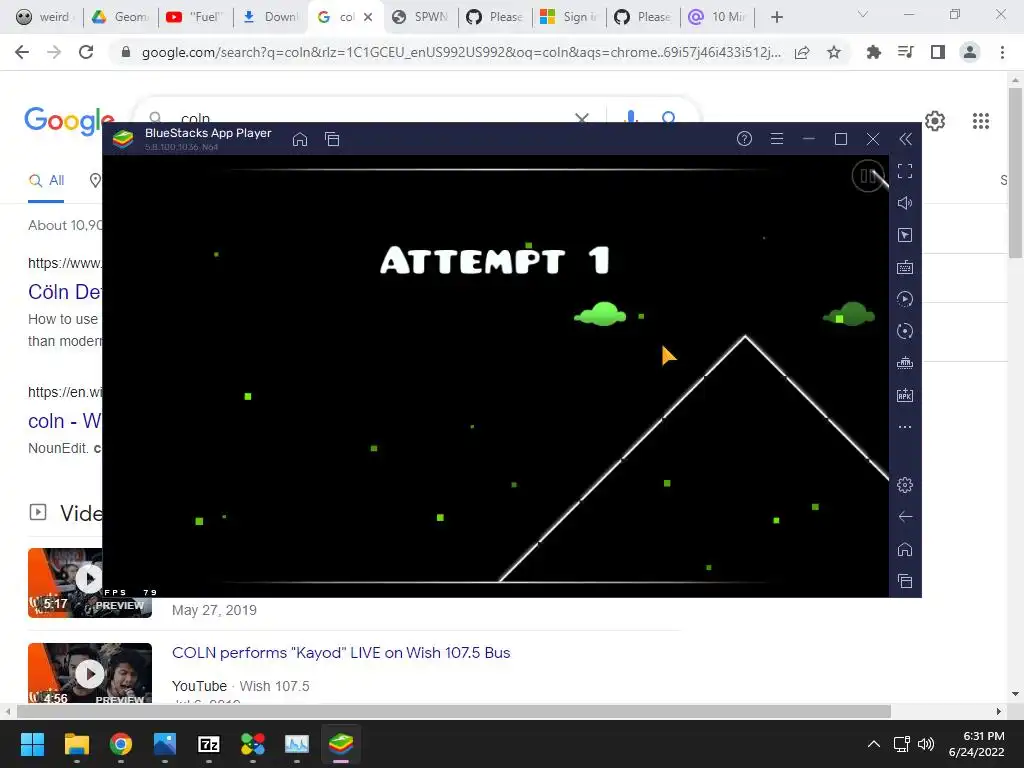Switch to the Microsoft 'Sign in' tab

point(569,17)
